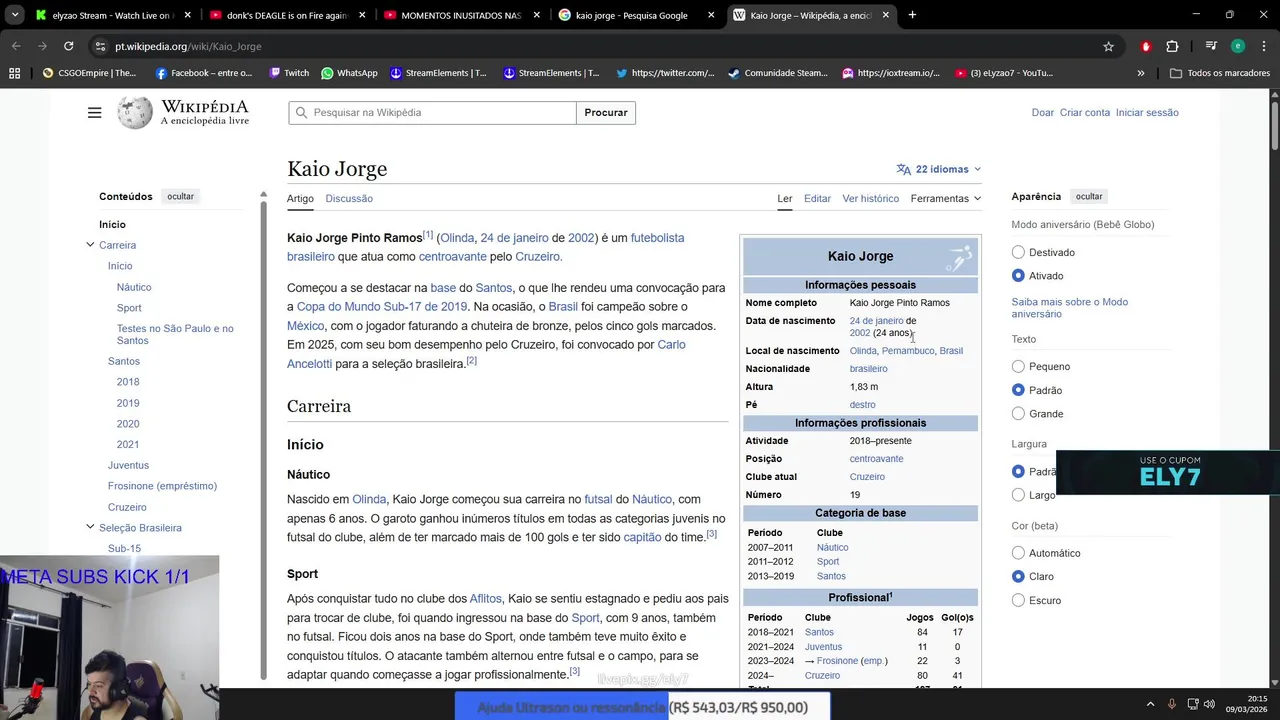Open the Olinda birthplace link in infobox
Screen dimensions: 1280x720
pyautogui.click(x=863, y=351)
